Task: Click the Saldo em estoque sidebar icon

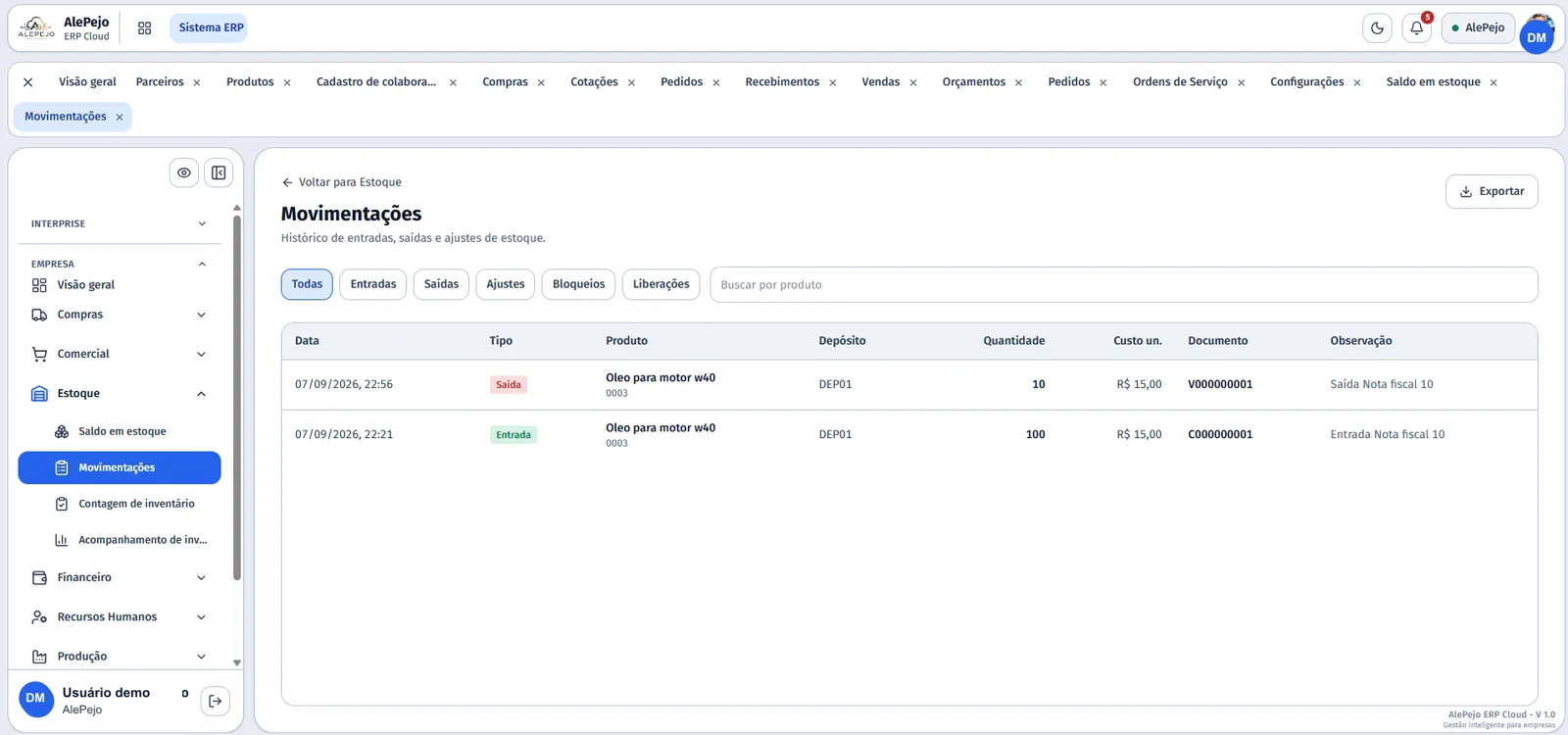Action: 62,431
